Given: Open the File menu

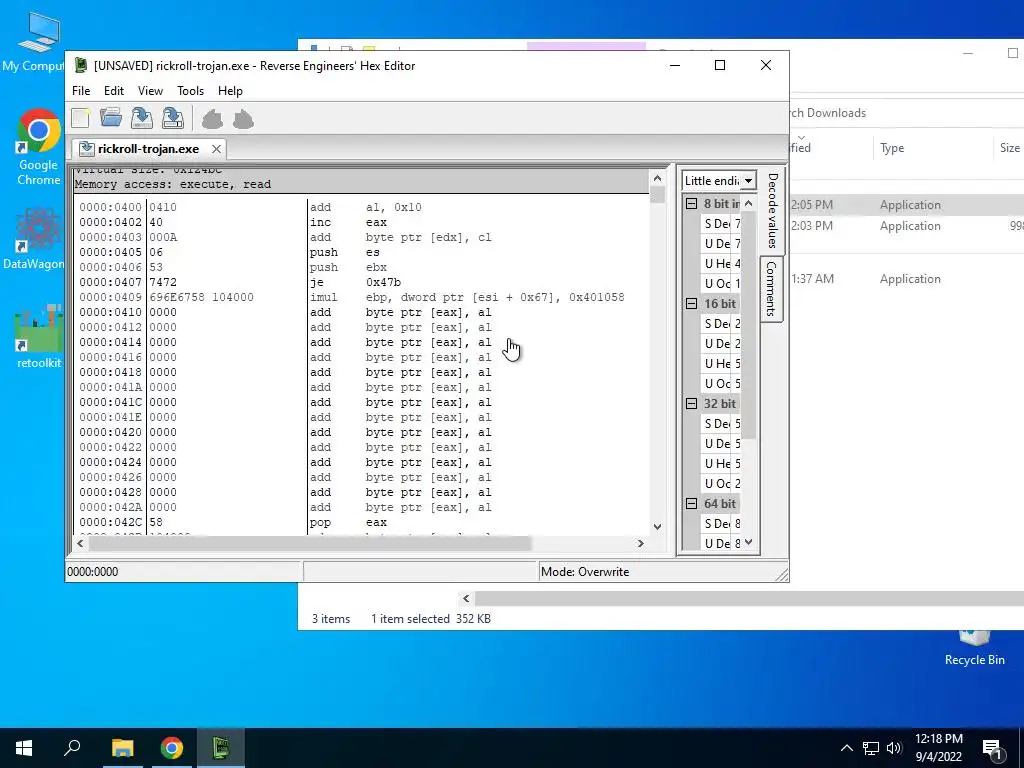Looking at the screenshot, I should click(x=81, y=91).
